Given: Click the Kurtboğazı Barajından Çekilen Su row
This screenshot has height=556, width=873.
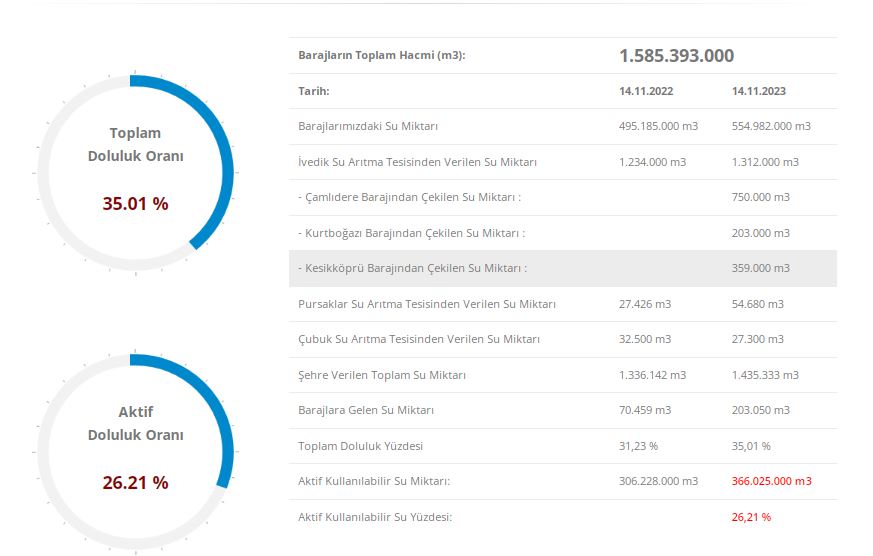Looking at the screenshot, I should 411,233.
